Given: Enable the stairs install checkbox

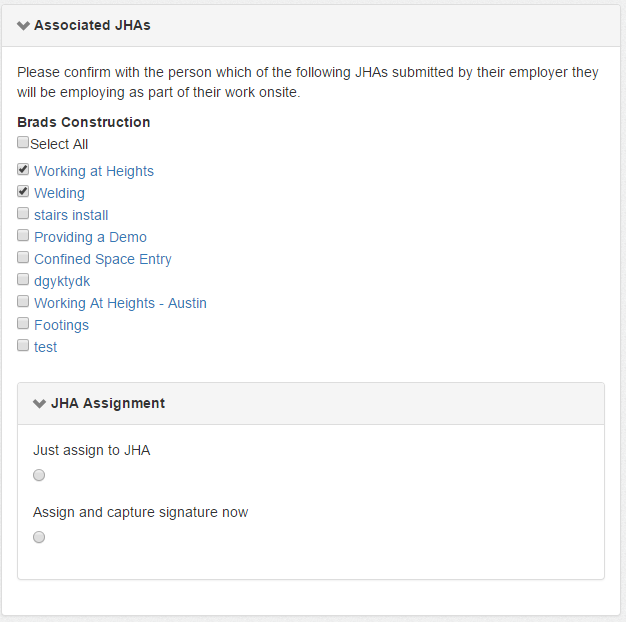Looking at the screenshot, I should 23,214.
